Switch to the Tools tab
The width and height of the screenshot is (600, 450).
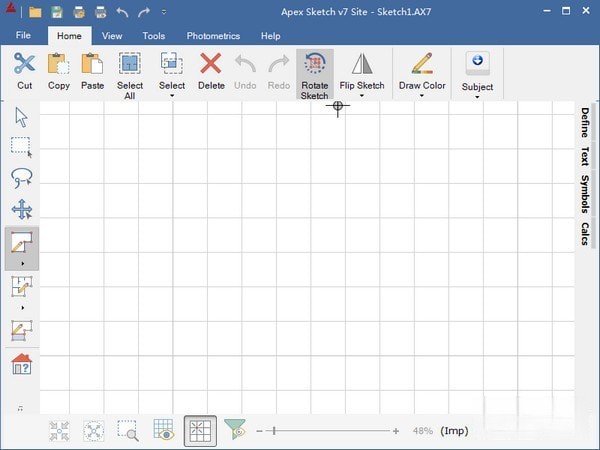[x=153, y=36]
